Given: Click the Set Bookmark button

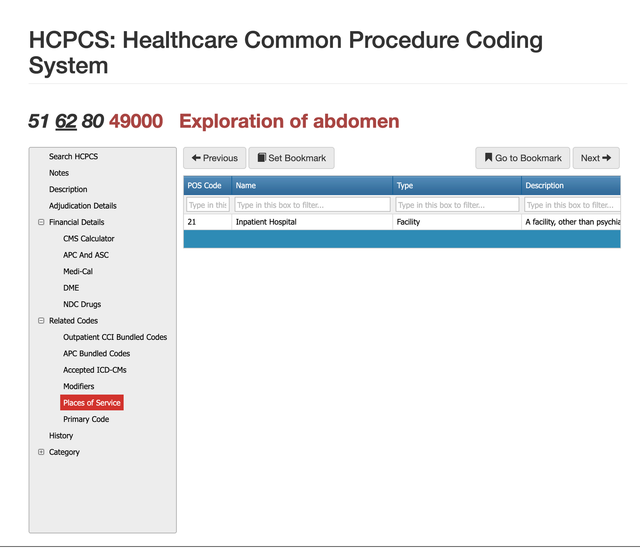Looking at the screenshot, I should pos(291,158).
